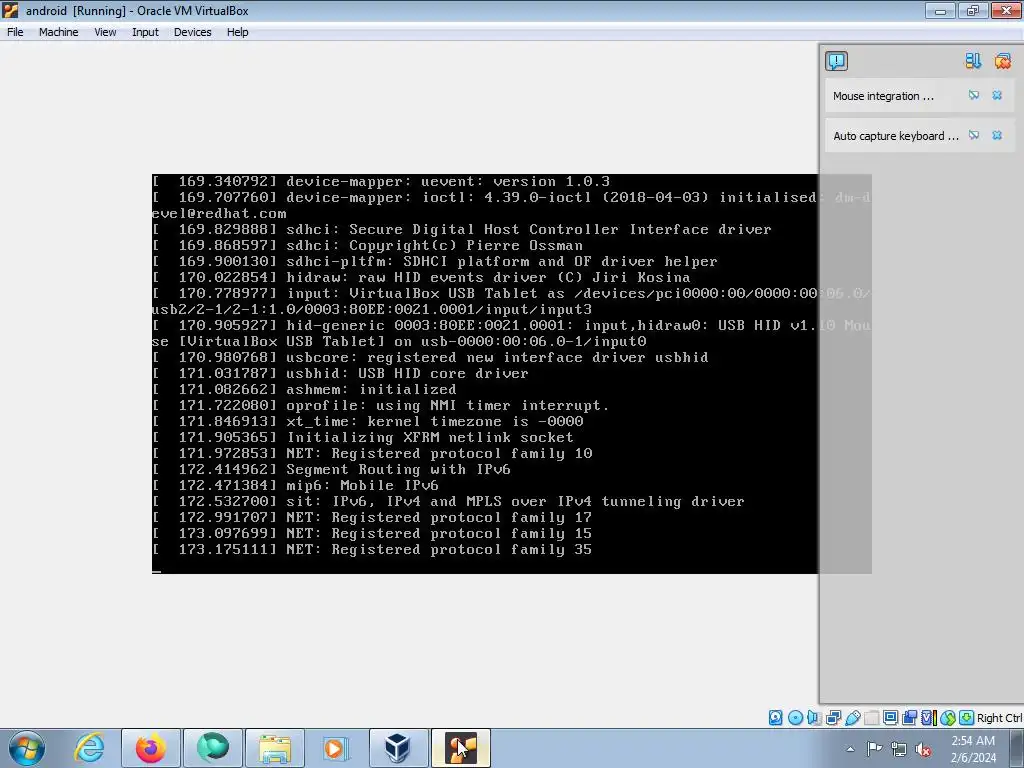This screenshot has height=768, width=1024.
Task: Click the mouse integration status icon
Action: 948,718
